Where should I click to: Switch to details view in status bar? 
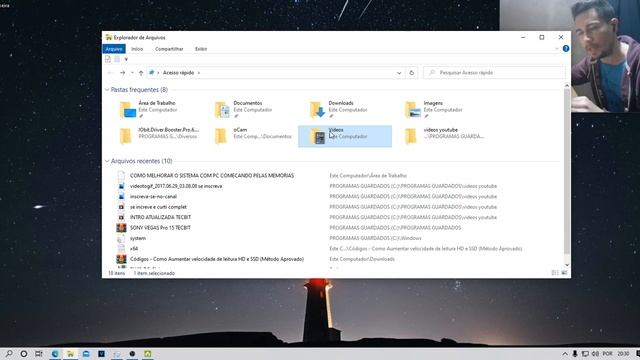[555, 273]
